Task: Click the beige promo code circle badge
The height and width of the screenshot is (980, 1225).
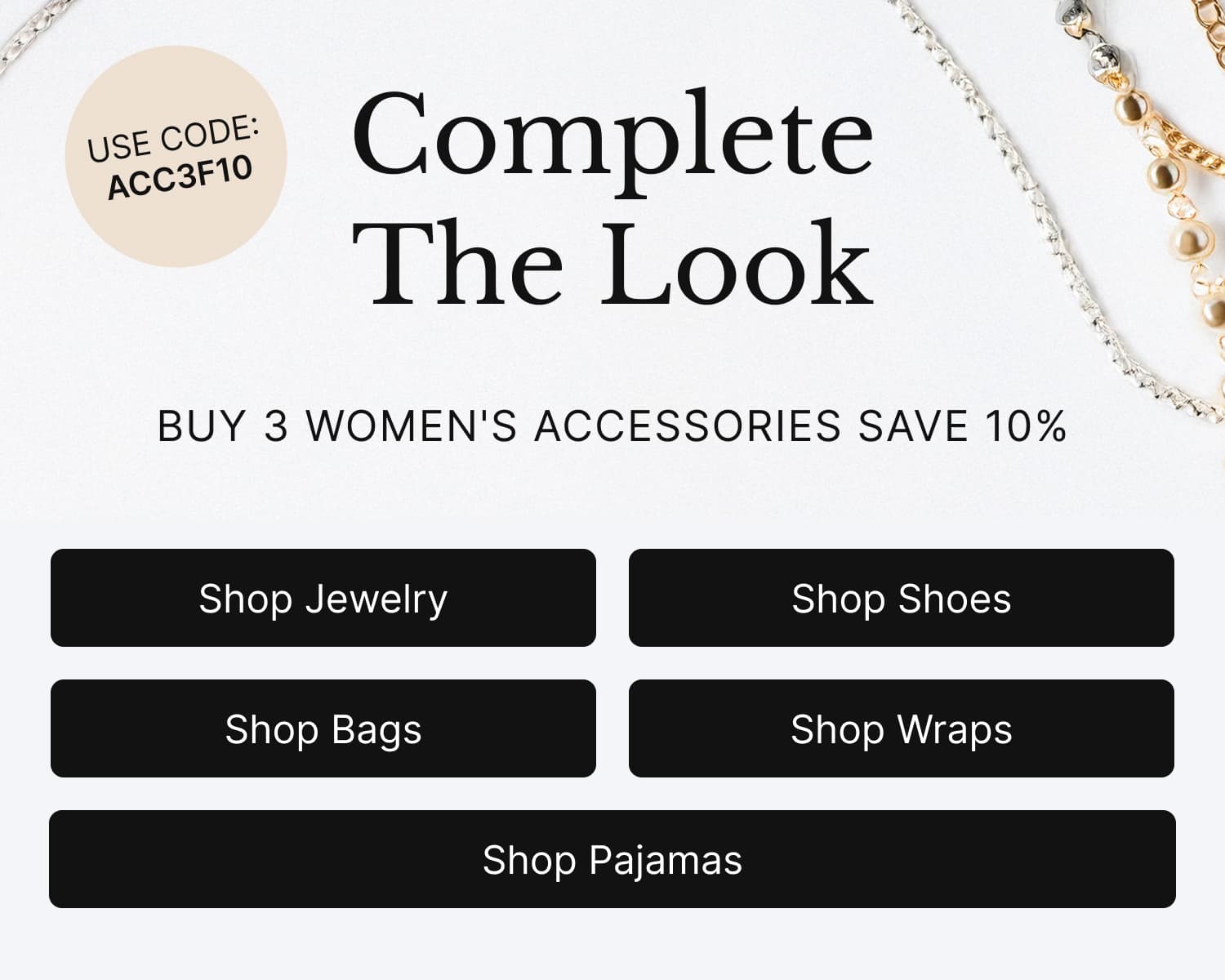Action: [176, 156]
